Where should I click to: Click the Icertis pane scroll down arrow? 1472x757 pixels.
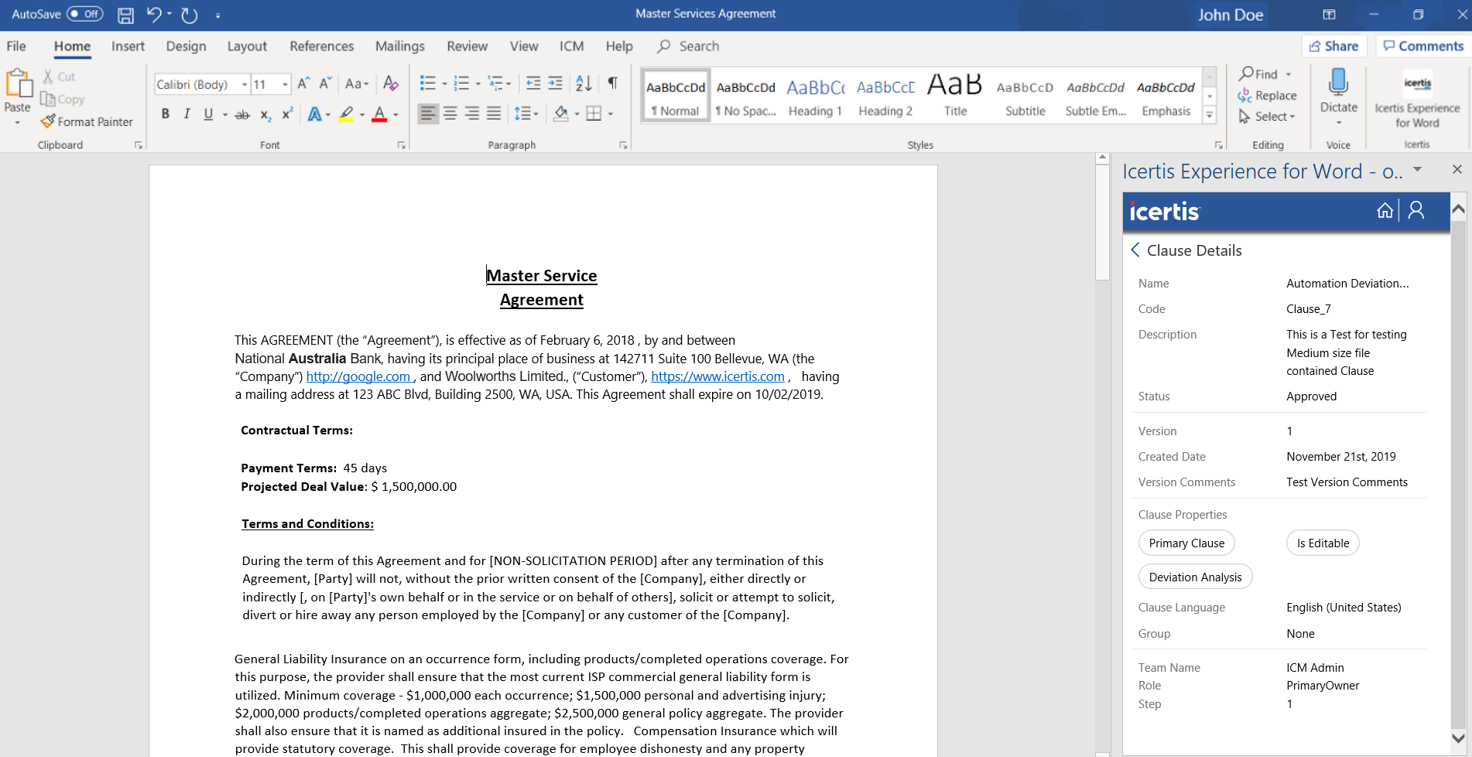(1458, 738)
